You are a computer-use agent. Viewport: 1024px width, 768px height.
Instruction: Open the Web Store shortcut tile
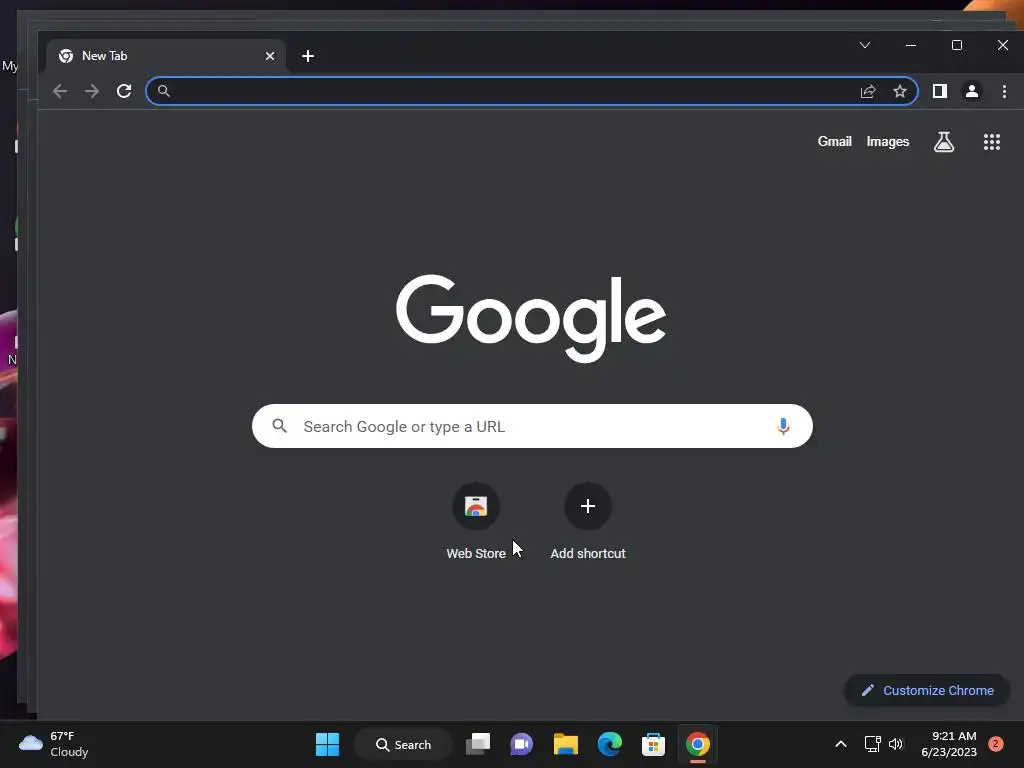click(476, 522)
